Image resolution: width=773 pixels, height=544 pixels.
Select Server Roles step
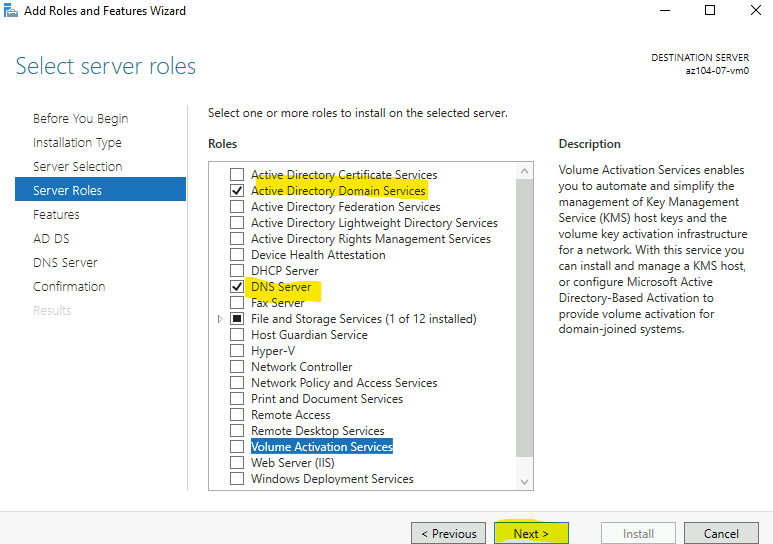click(101, 190)
